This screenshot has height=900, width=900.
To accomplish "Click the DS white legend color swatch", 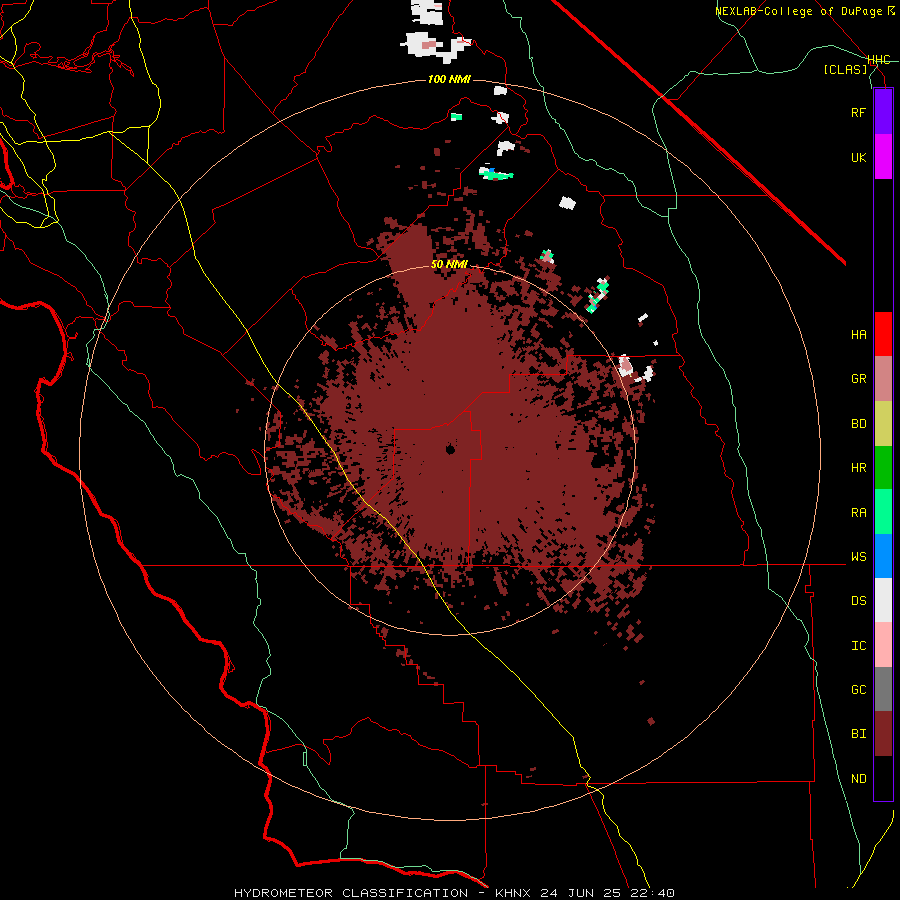I will tap(883, 600).
